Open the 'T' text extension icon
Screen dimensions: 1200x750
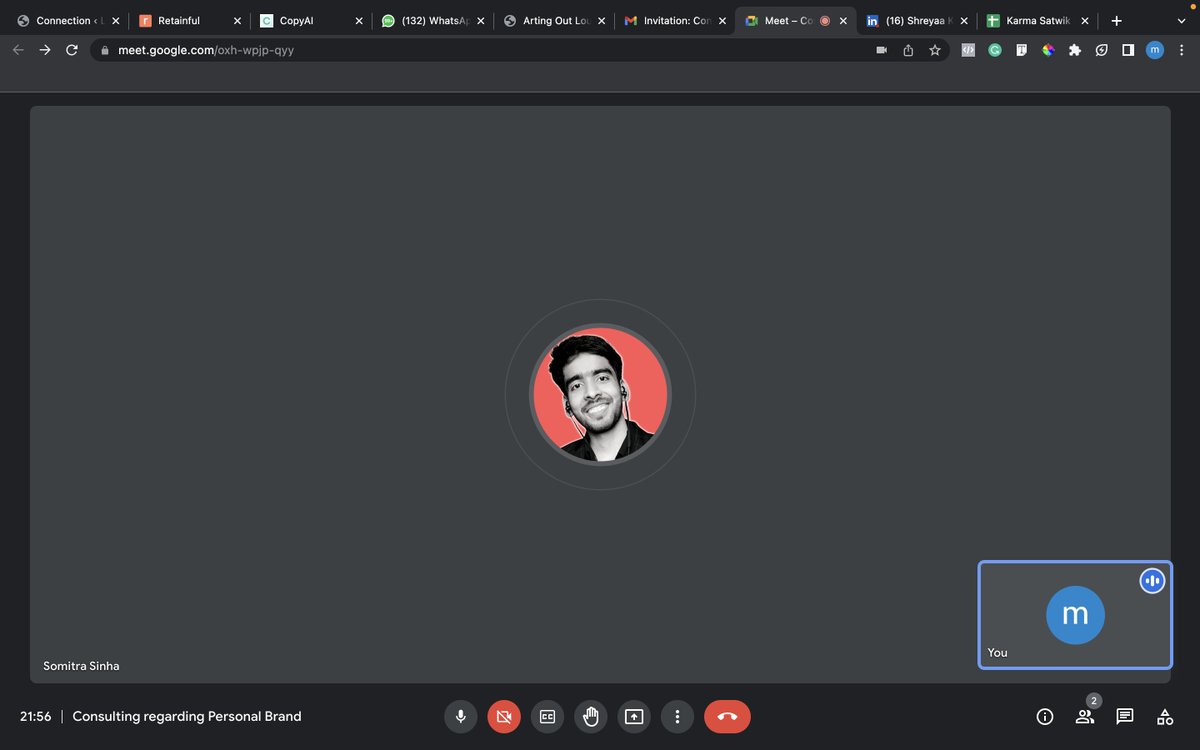(x=1021, y=50)
